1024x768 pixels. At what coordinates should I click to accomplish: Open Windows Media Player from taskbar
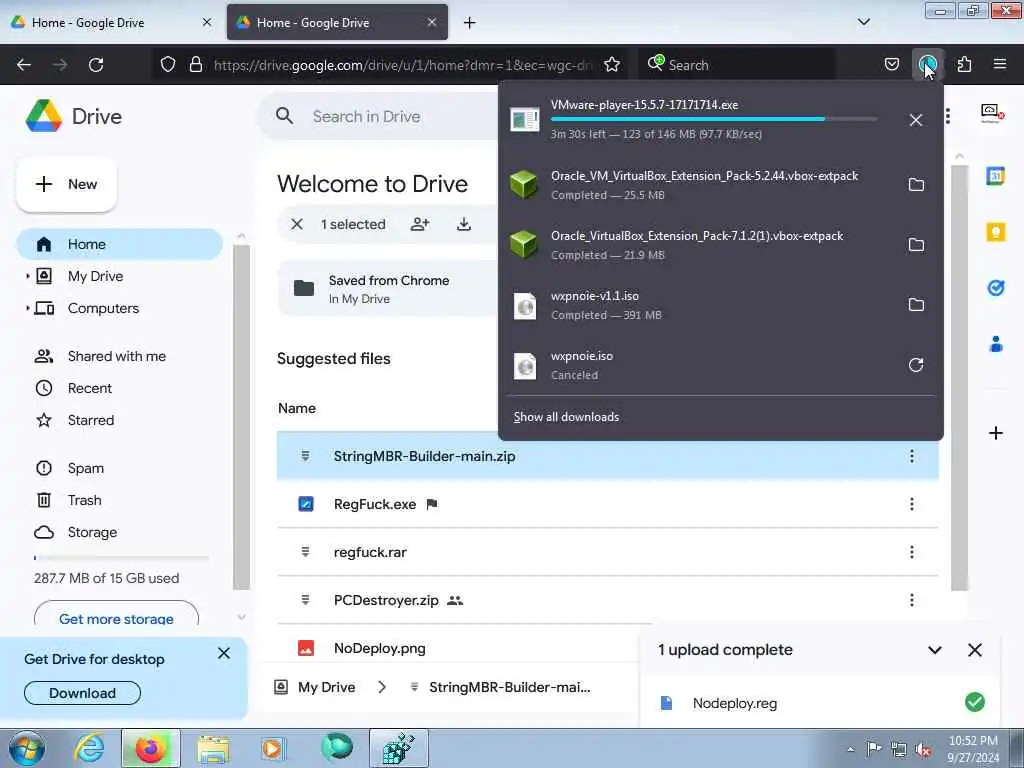point(273,748)
